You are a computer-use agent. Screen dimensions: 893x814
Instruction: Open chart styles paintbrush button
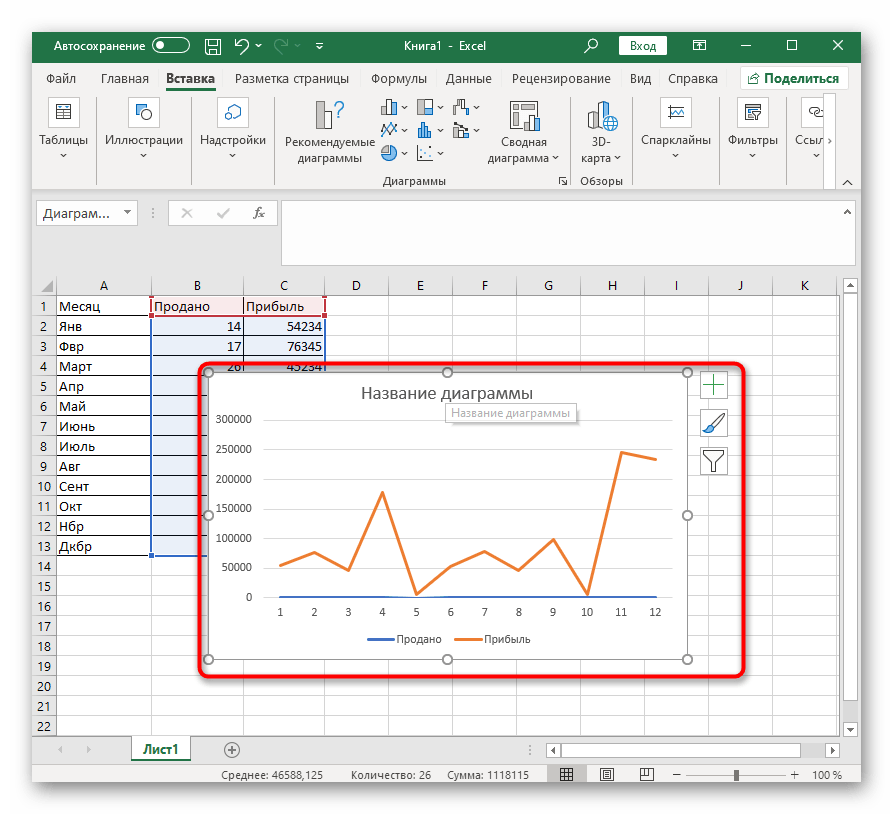pos(713,423)
